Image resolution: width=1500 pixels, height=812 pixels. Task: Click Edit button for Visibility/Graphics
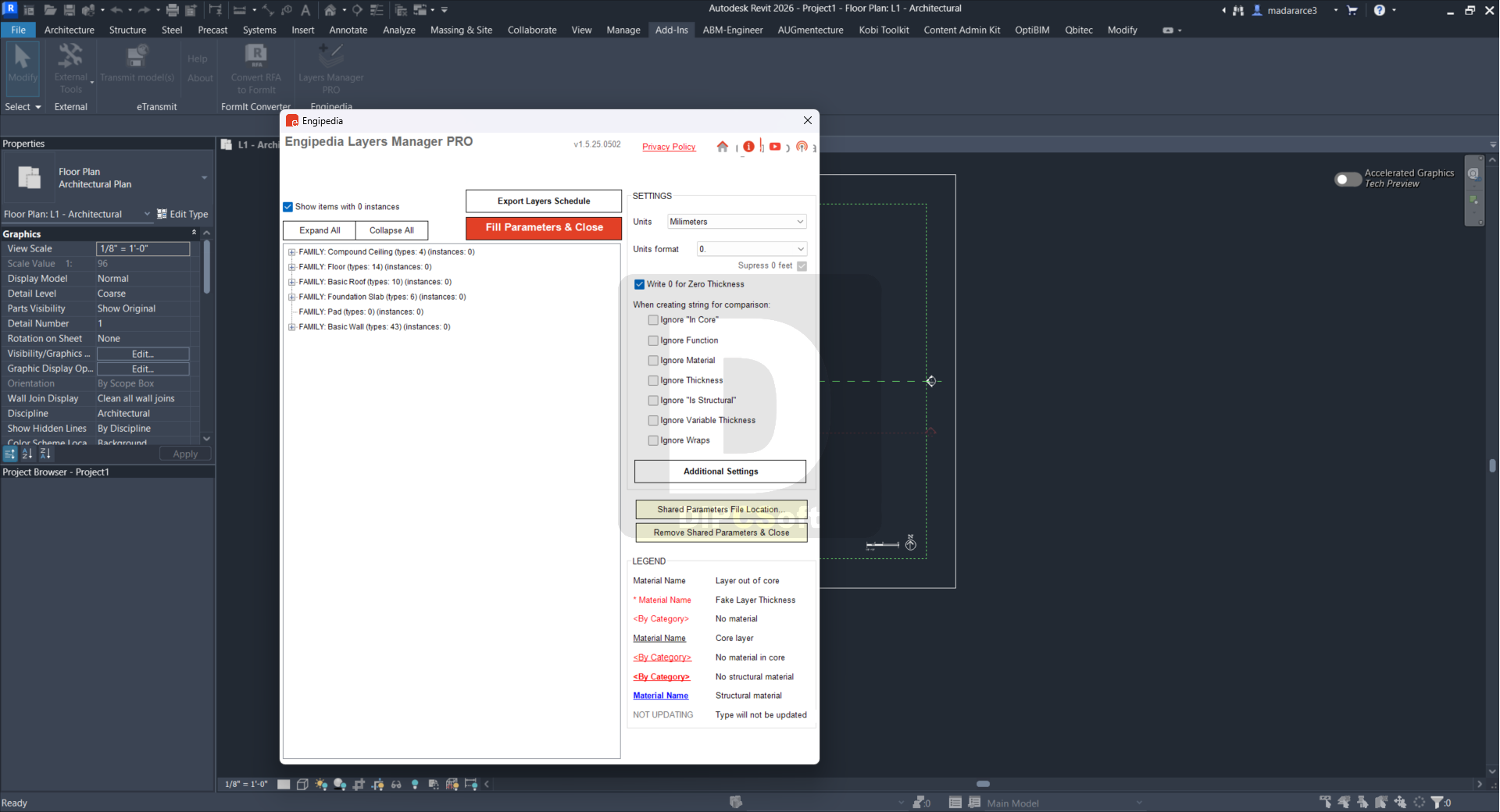(143, 354)
